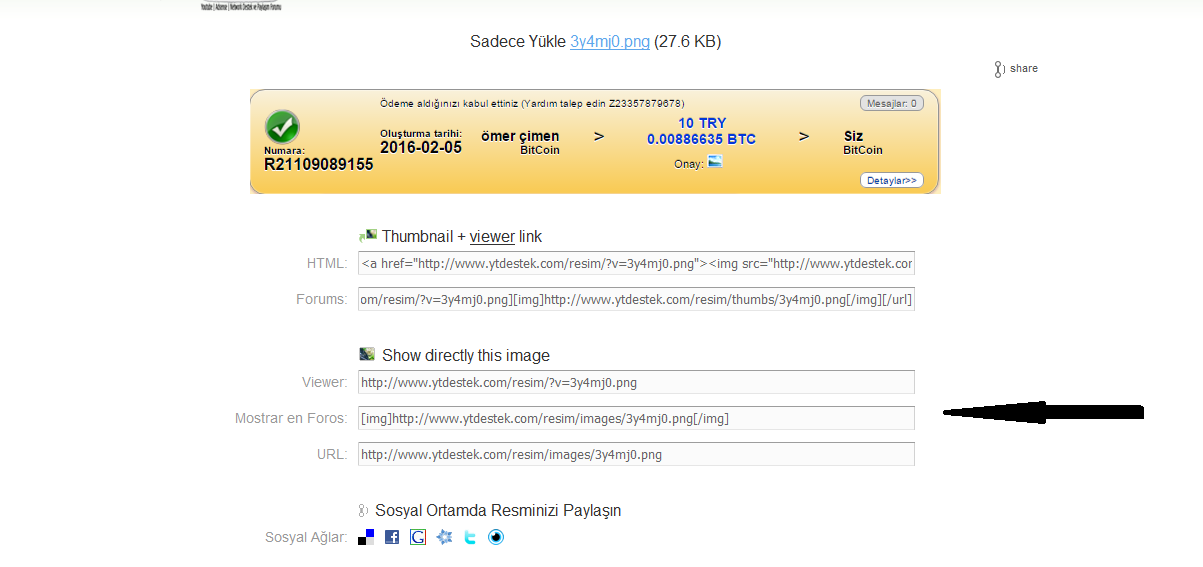The height and width of the screenshot is (567, 1203).
Task: Click the small site logo at top
Action: [240, 6]
